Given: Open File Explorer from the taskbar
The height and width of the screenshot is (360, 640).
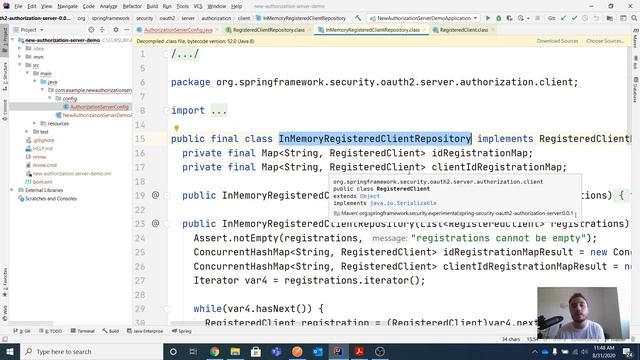Looking at the screenshot, I should [x=236, y=351].
